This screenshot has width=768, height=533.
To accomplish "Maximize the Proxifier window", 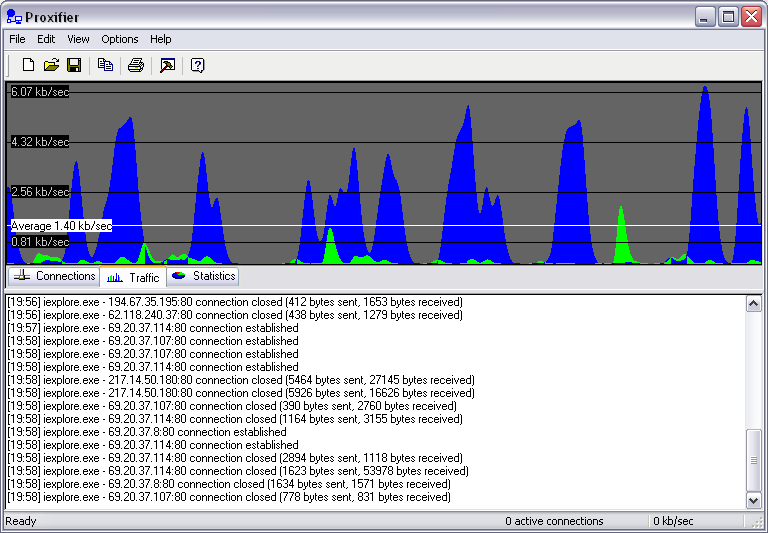I will [x=728, y=17].
